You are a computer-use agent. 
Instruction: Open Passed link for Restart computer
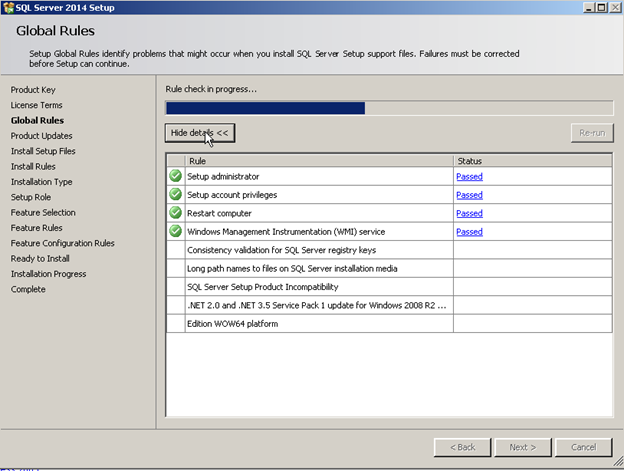pos(469,213)
